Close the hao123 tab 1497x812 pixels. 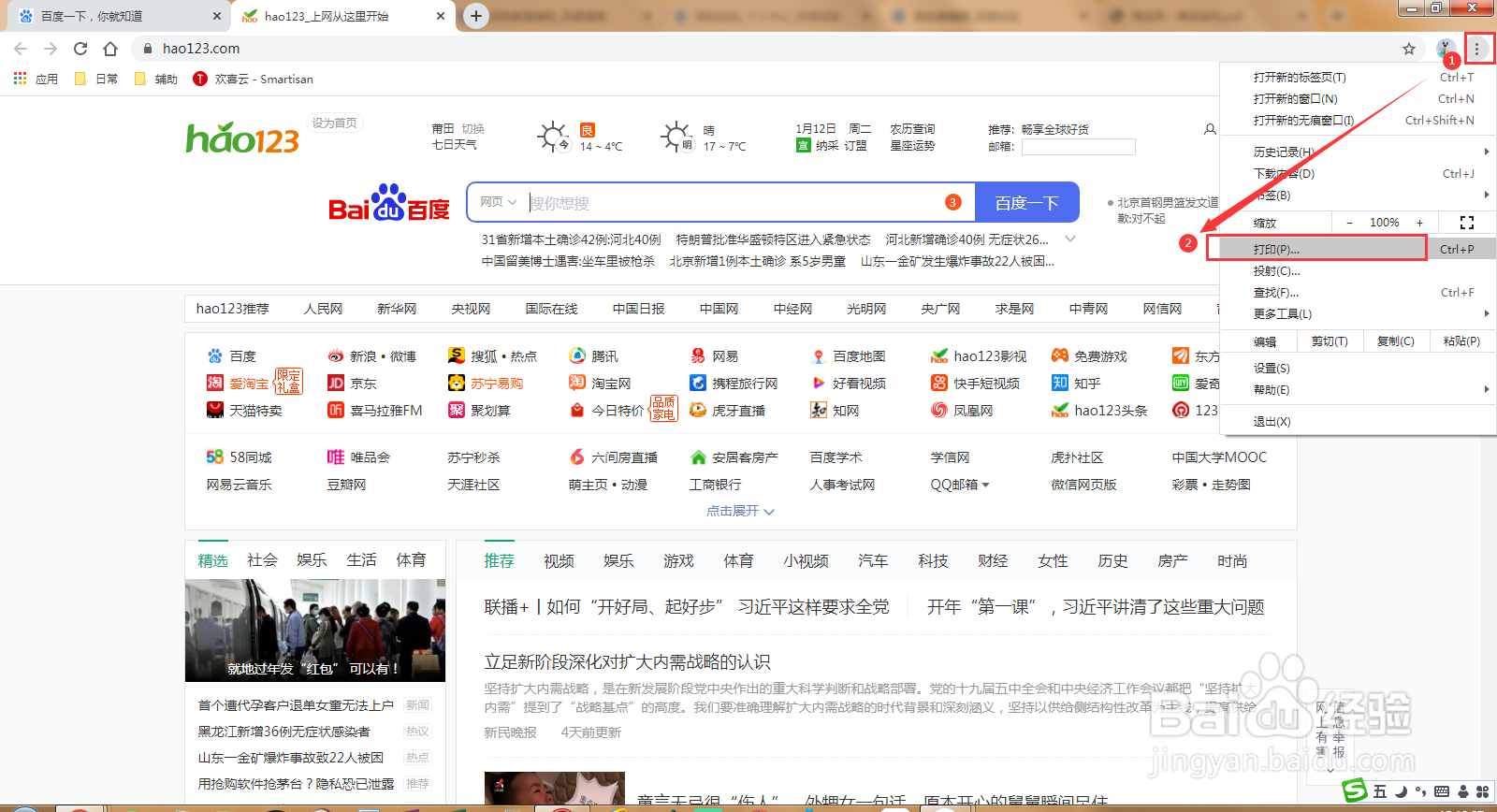442,16
